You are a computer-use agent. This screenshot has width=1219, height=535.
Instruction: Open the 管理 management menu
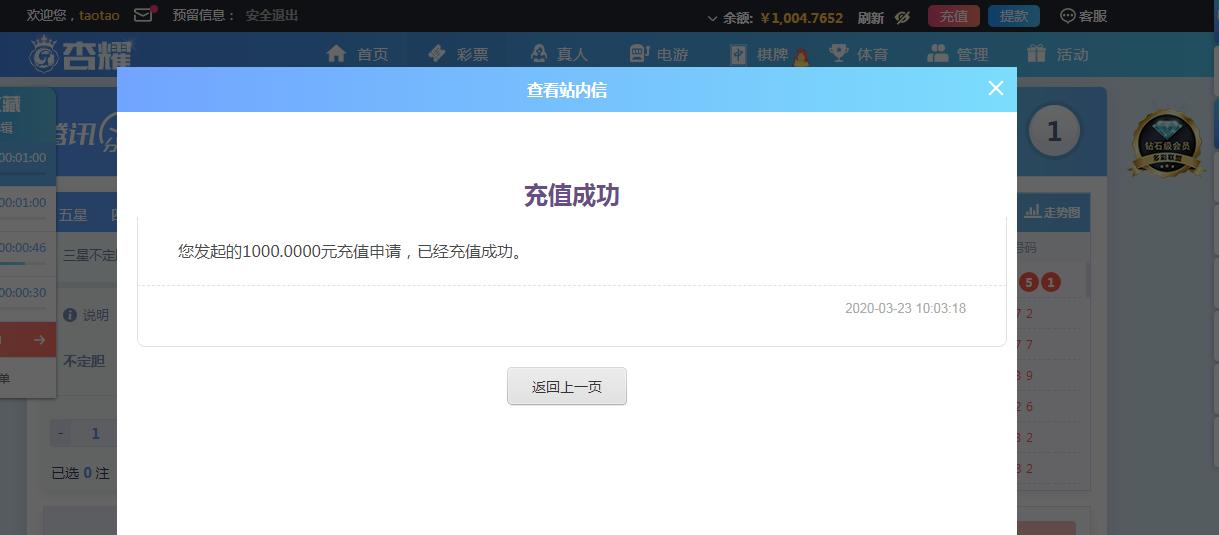[958, 54]
